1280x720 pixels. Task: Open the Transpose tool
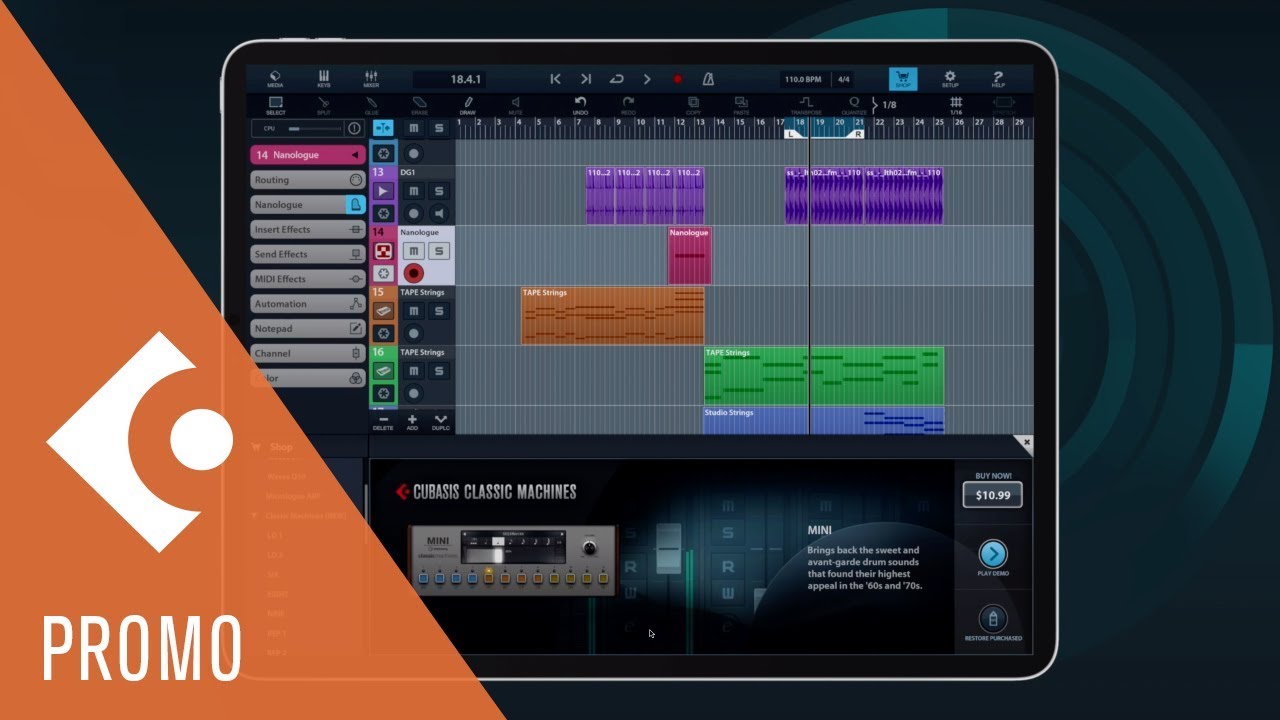[x=806, y=106]
